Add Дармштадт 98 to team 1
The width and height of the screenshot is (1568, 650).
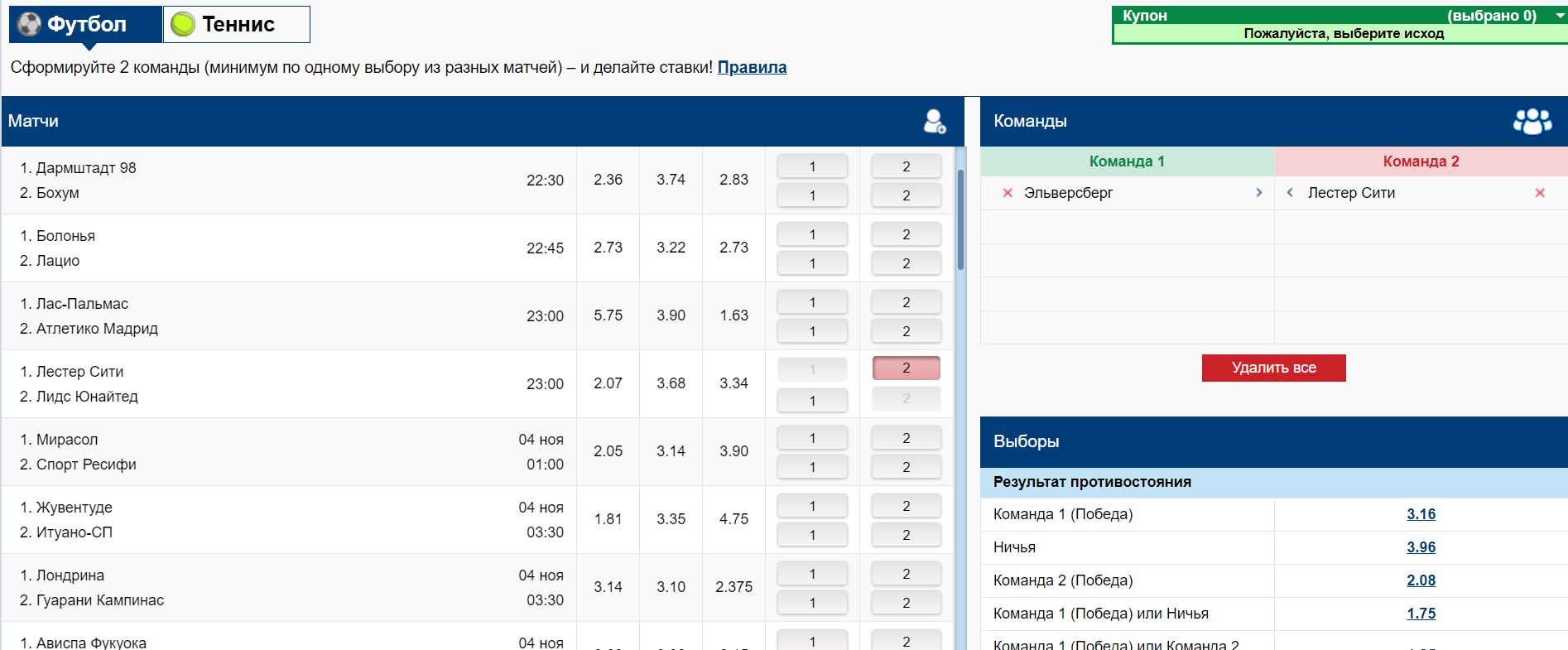pos(812,166)
